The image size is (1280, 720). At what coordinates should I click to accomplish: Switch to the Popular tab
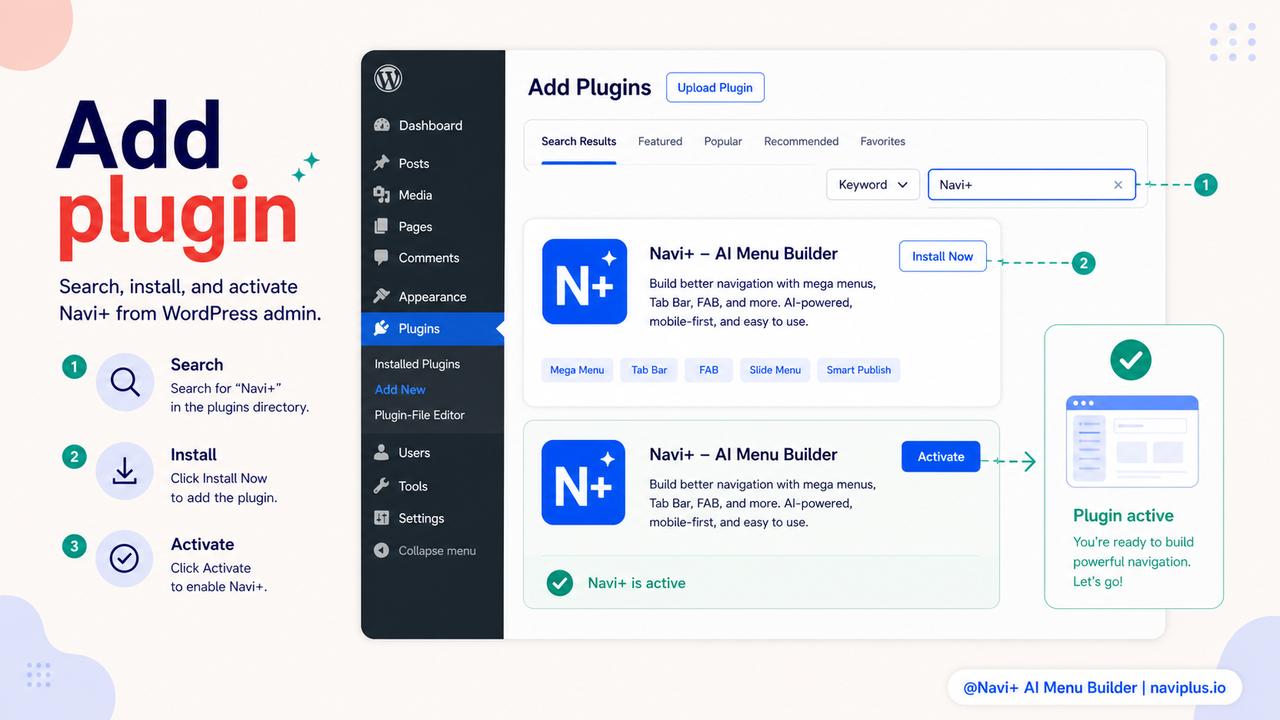(723, 141)
